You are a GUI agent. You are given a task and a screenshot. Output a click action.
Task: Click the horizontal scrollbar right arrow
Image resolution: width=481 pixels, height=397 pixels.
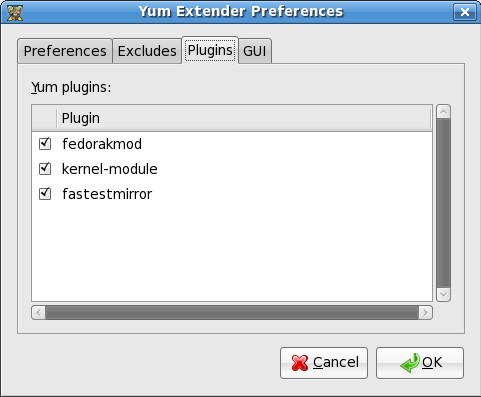425,313
